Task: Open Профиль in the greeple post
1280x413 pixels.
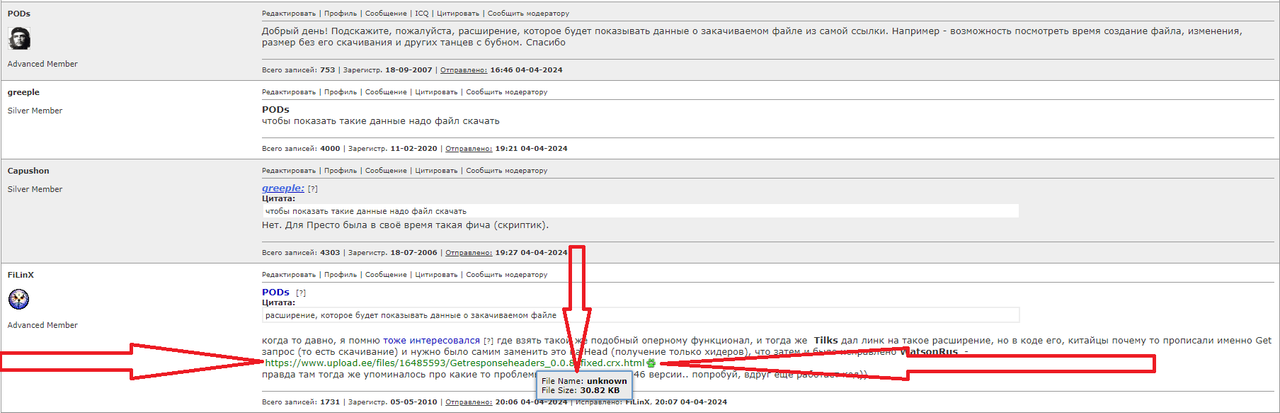Action: pos(341,92)
